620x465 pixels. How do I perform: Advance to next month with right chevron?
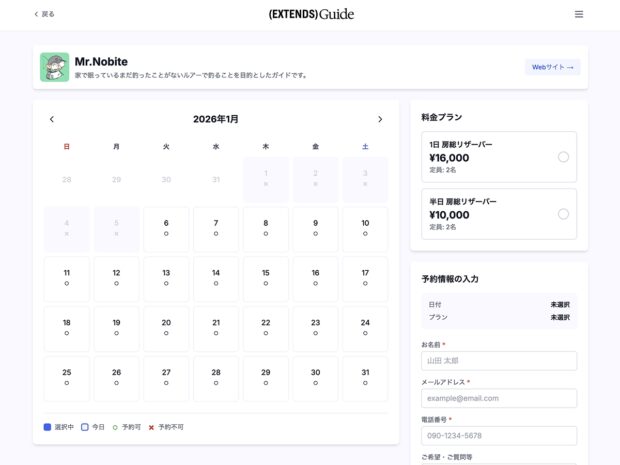(380, 119)
